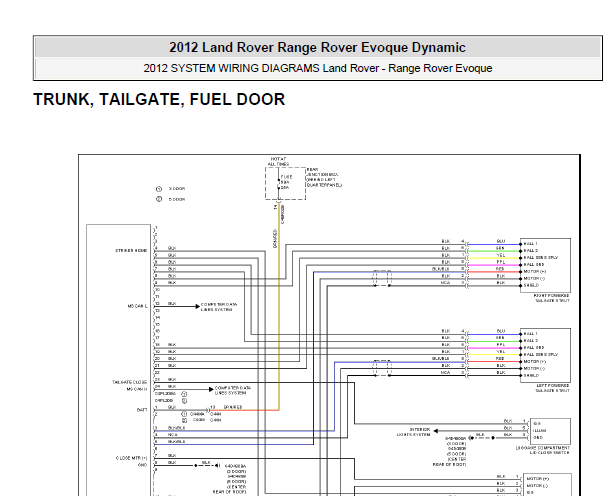Viewport: 605px width, 496px height.
Task: Click the 'CLOSE MTR (+)' pin label
Action: click(x=132, y=458)
